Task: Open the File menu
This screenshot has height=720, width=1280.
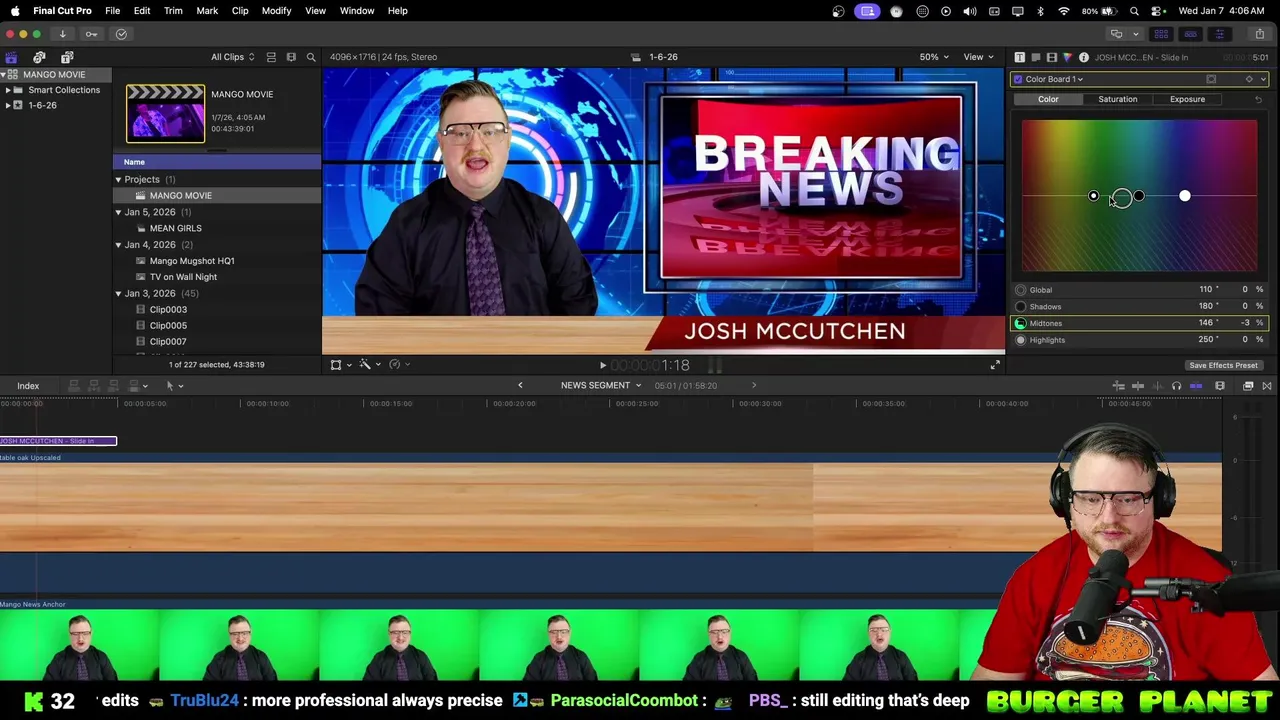Action: coord(113,11)
